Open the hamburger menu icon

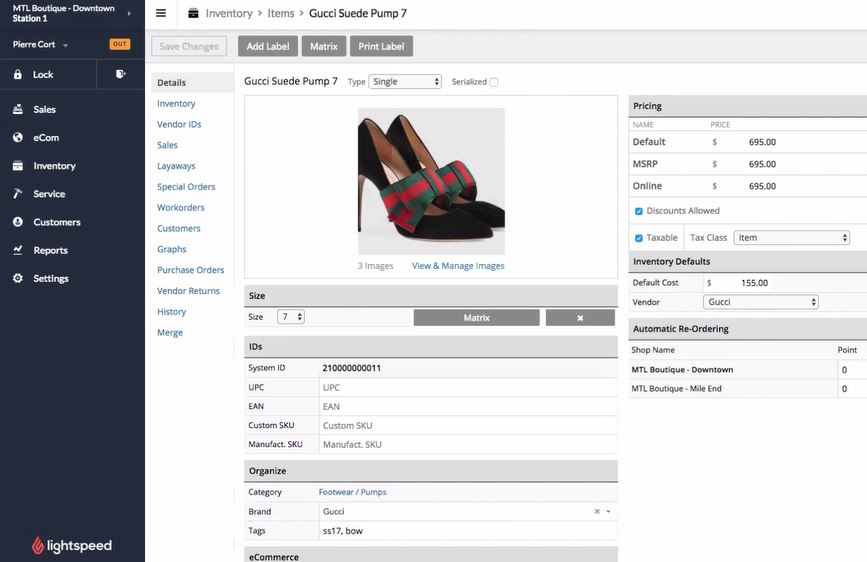coord(161,13)
